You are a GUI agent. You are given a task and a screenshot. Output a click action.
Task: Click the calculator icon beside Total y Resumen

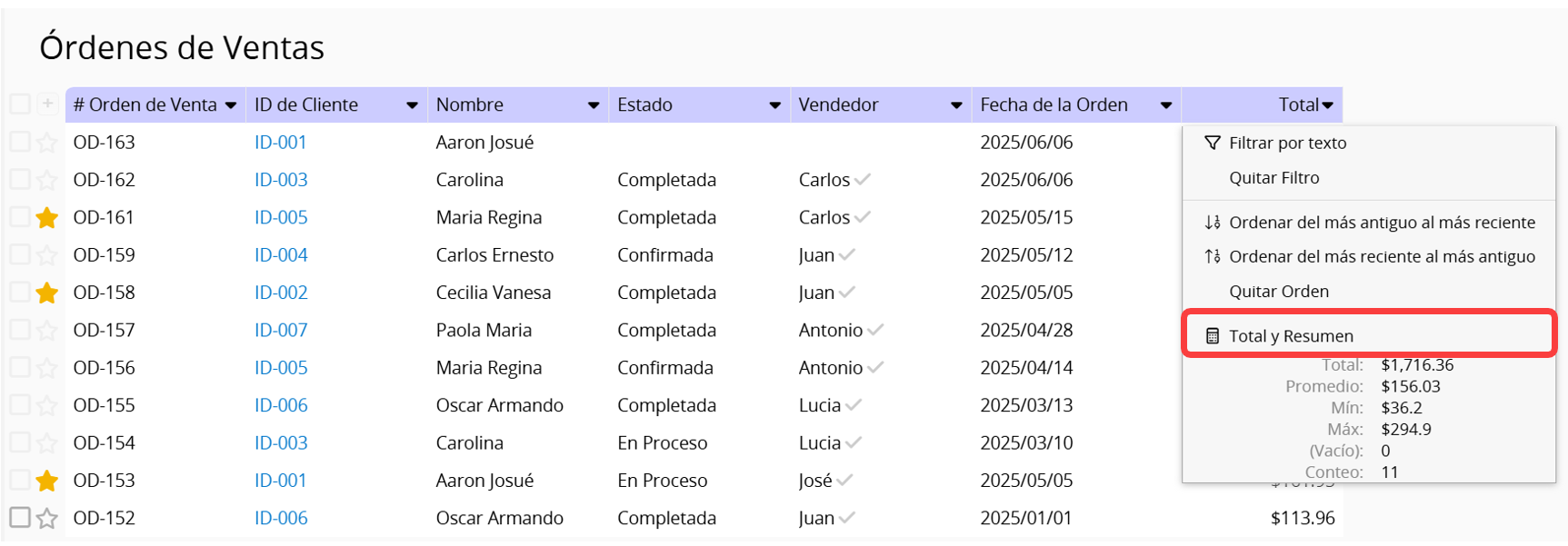1212,336
